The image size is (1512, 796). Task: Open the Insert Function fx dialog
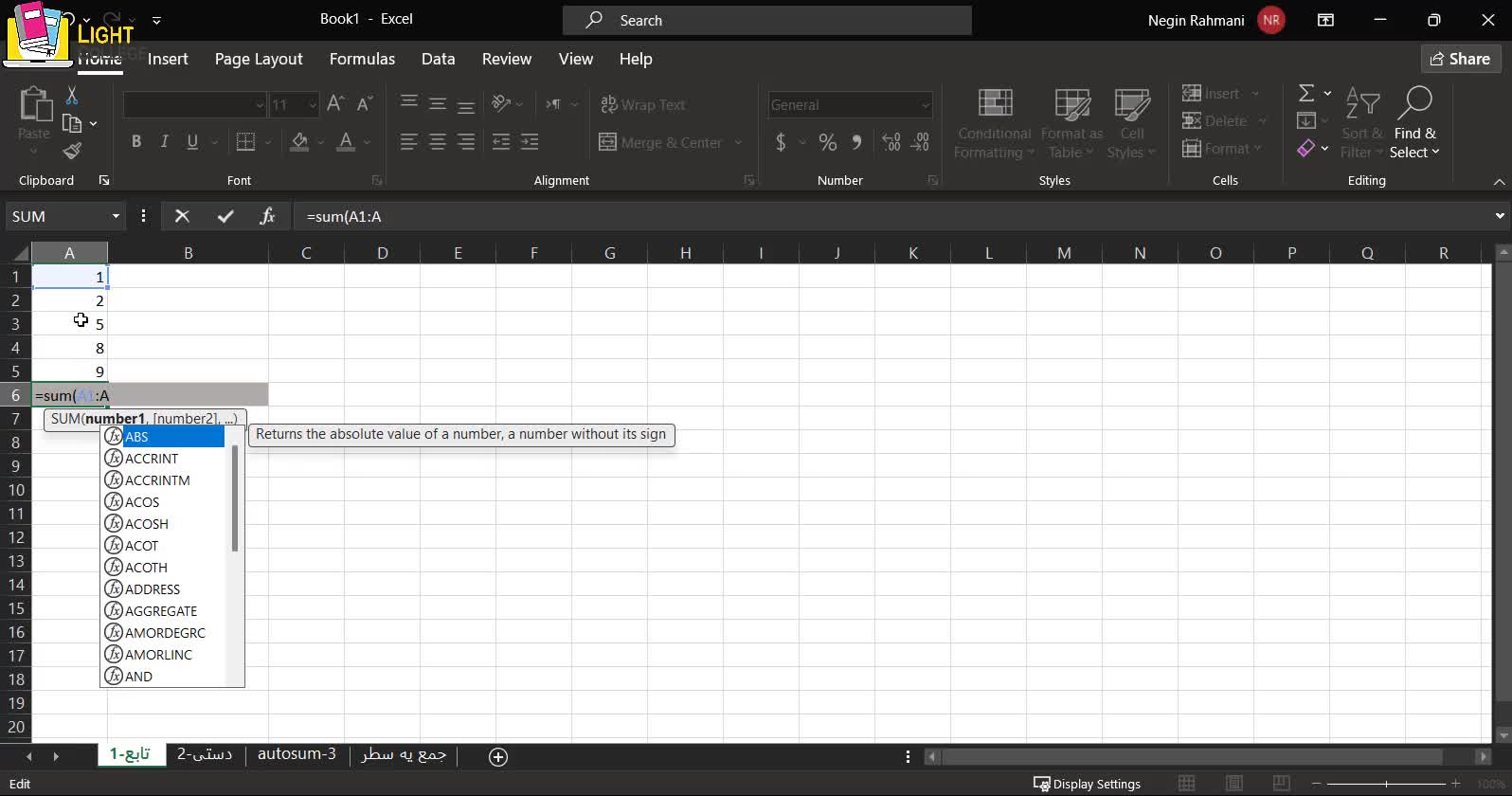[267, 216]
